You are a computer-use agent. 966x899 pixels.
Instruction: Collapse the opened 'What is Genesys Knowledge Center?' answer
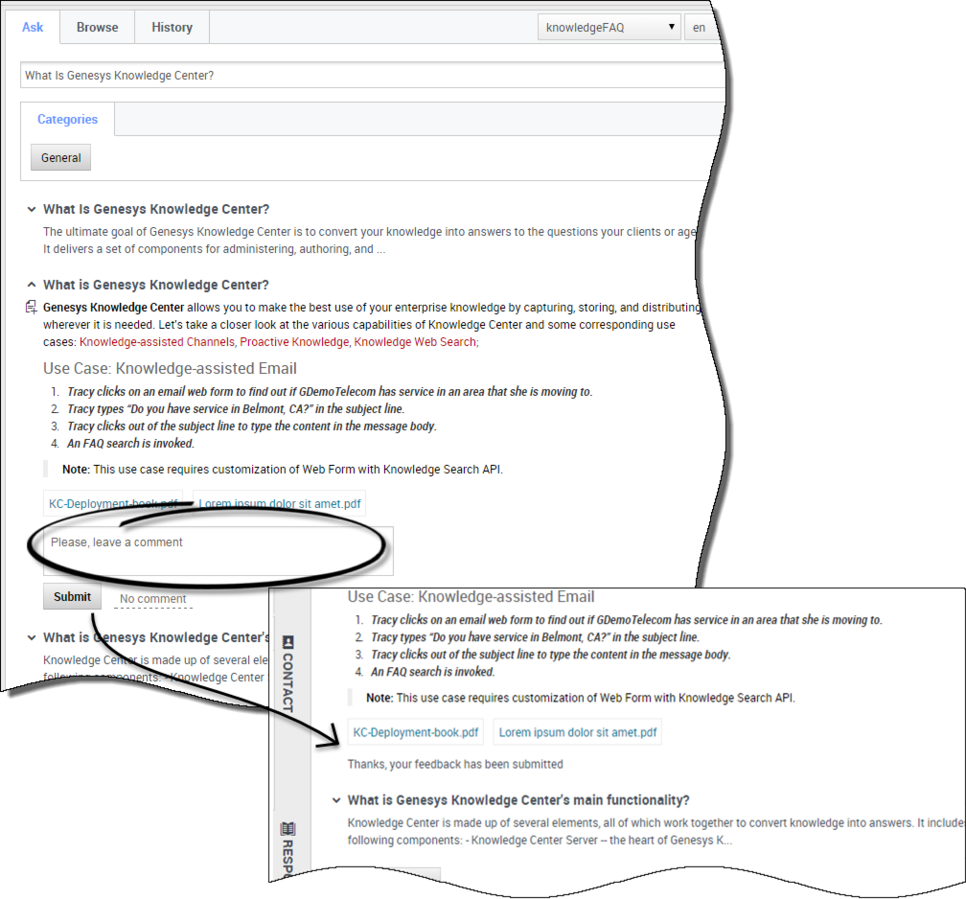(x=31, y=285)
